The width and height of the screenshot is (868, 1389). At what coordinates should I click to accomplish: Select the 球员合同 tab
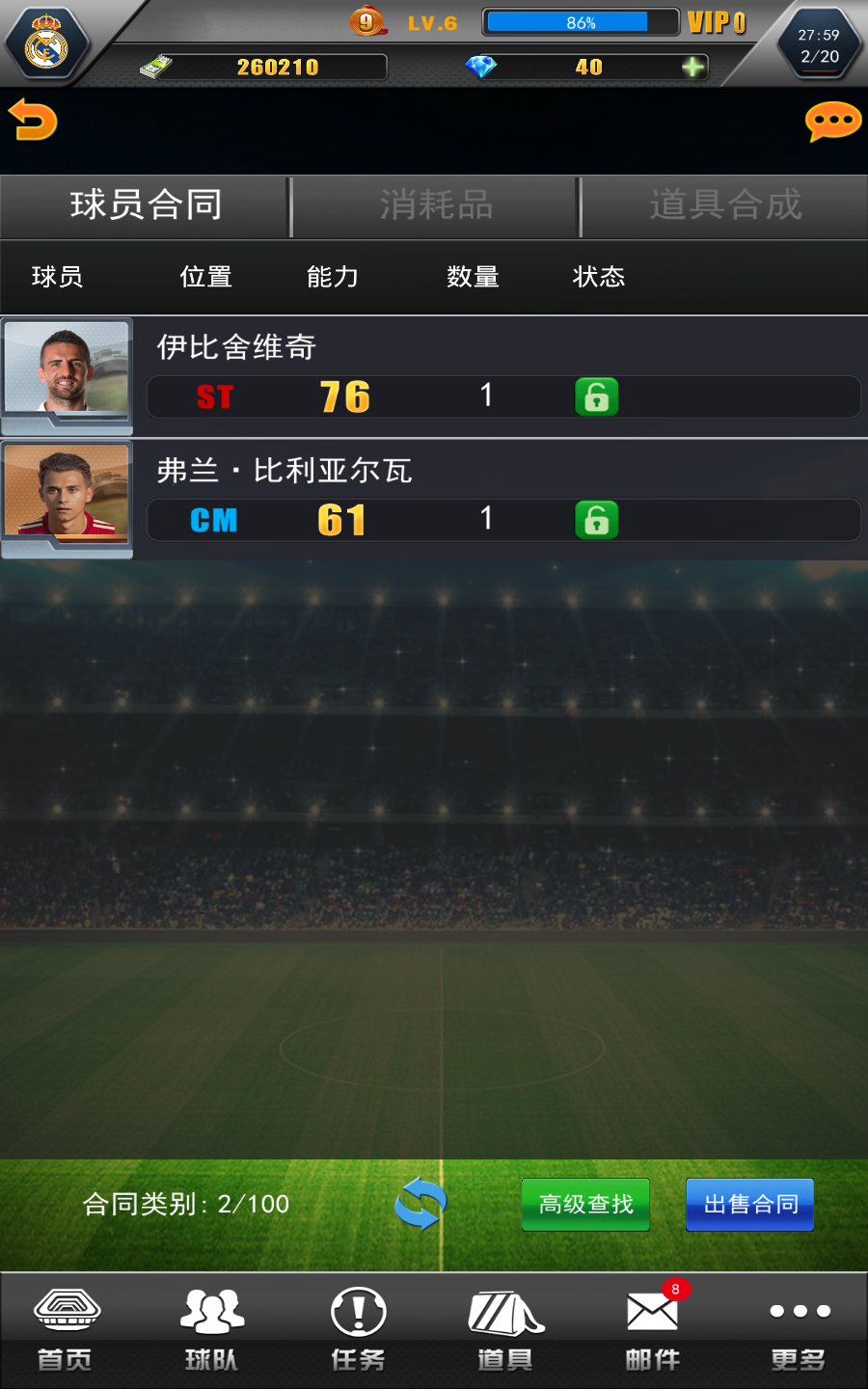146,205
